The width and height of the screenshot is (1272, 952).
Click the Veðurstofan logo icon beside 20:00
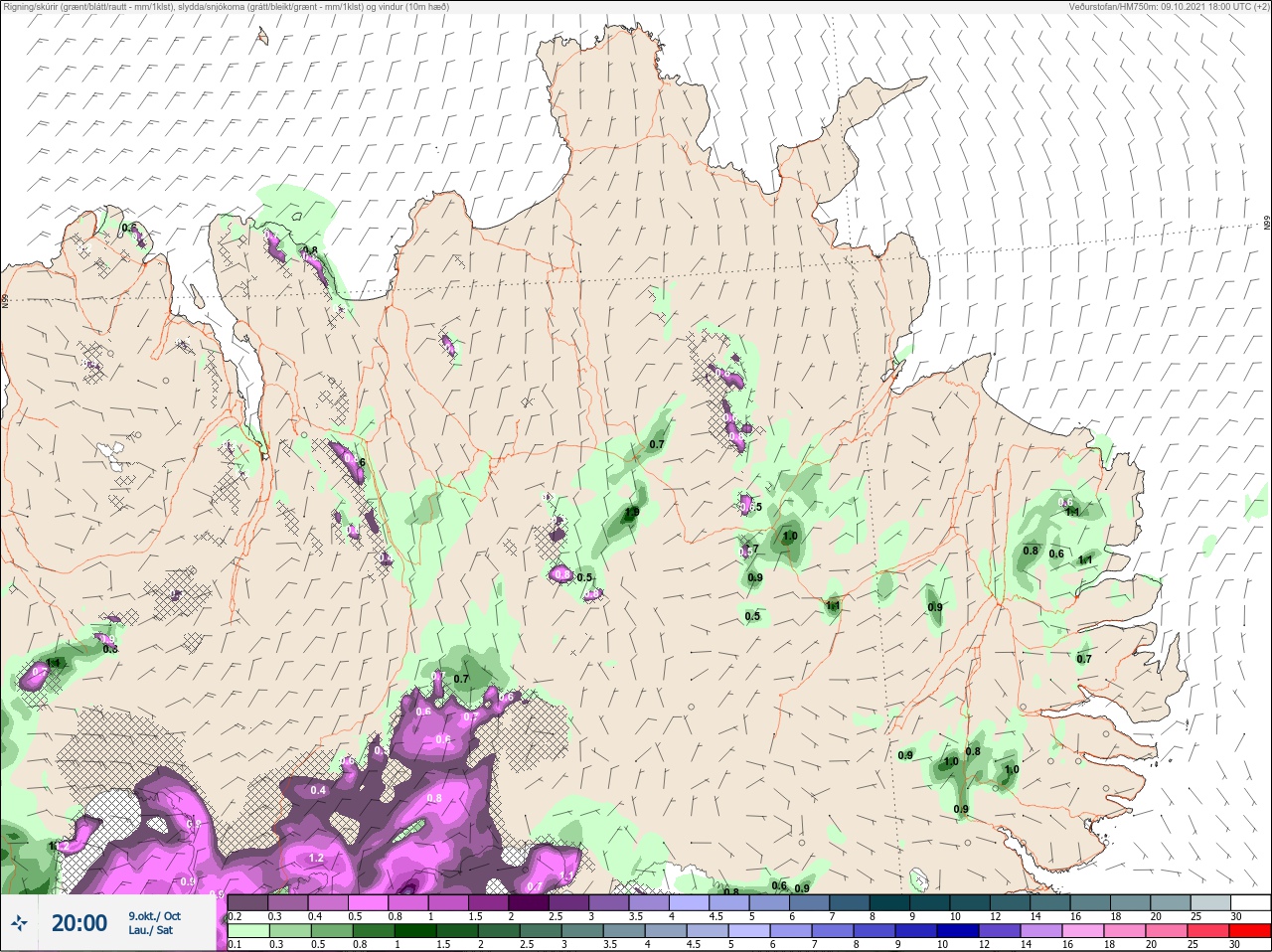click(19, 923)
